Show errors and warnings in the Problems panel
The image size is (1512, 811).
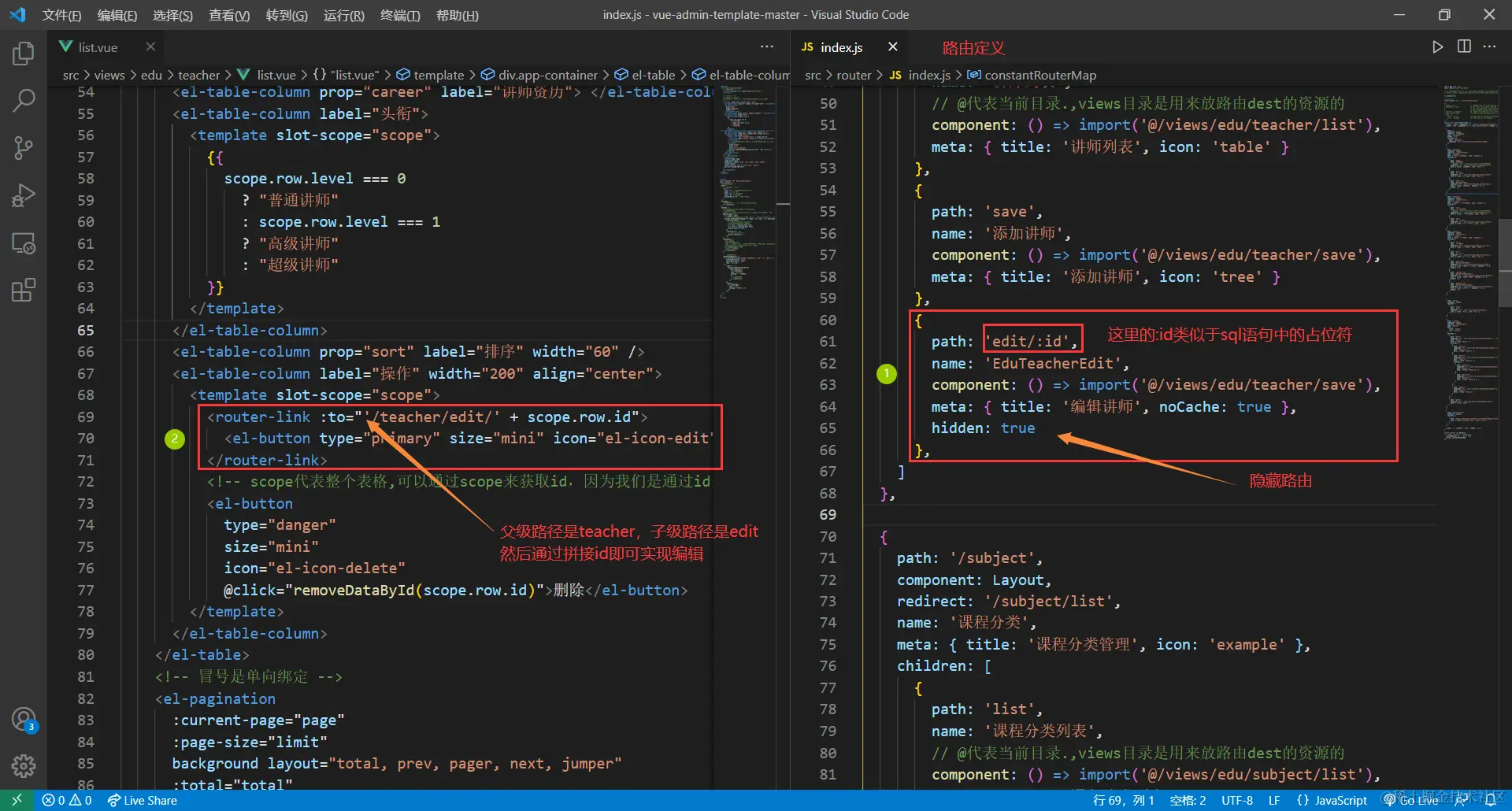(67, 801)
